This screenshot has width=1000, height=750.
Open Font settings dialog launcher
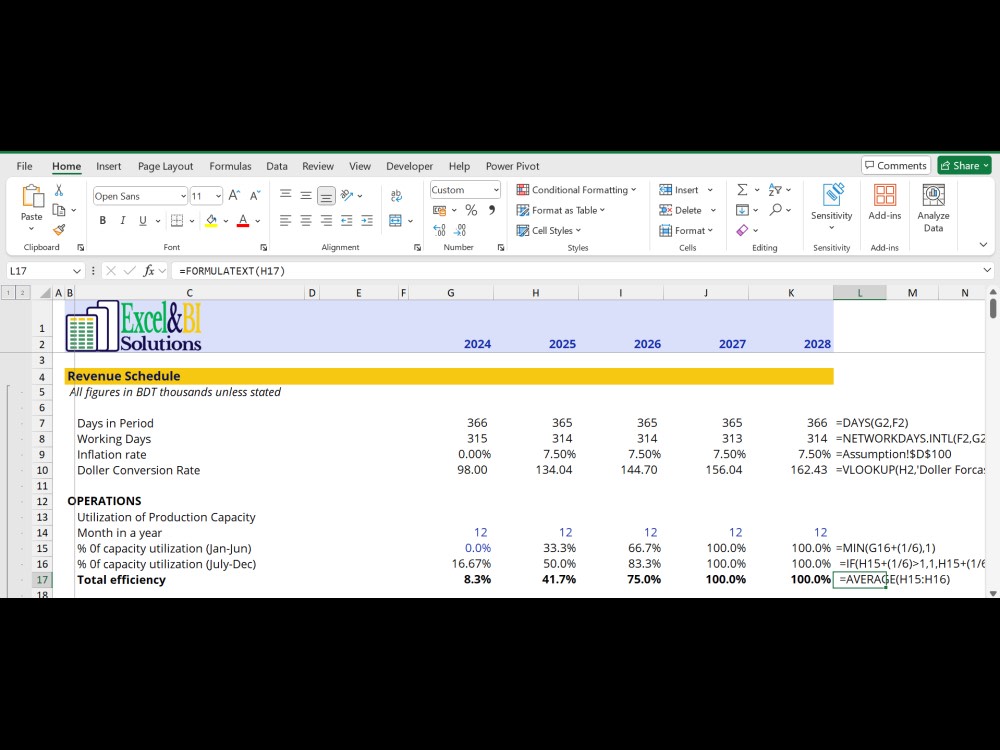(x=263, y=247)
